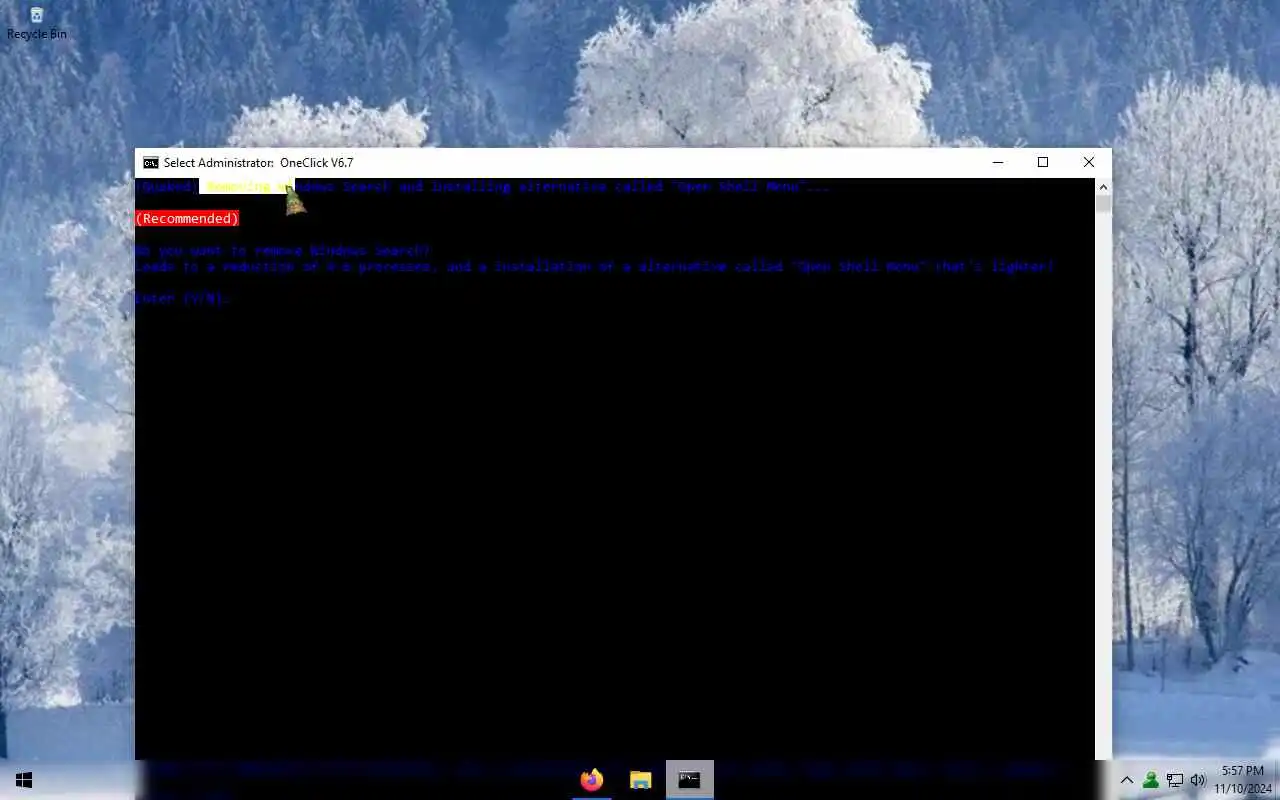
Task: Minimize the OneClick V6.7 window
Action: coord(997,162)
